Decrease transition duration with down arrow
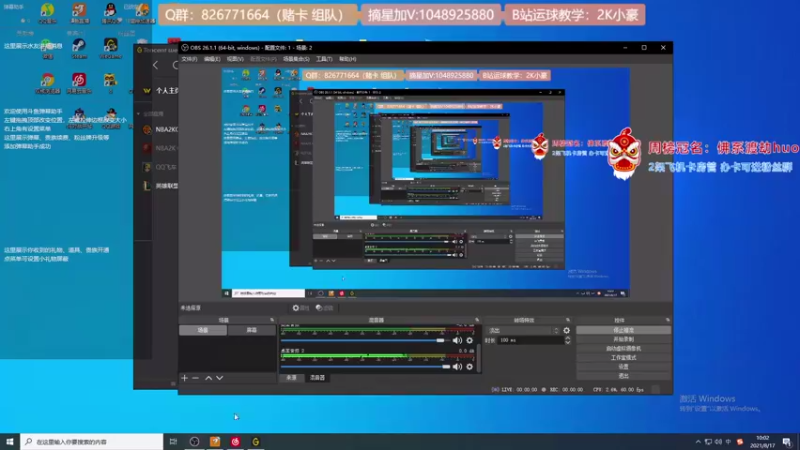 point(567,342)
